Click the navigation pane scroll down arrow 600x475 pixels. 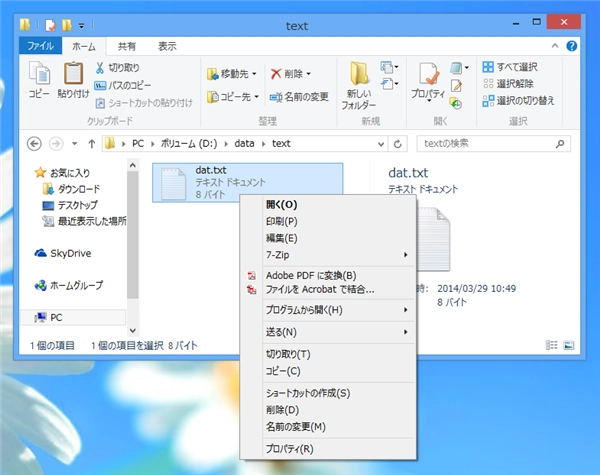point(133,330)
